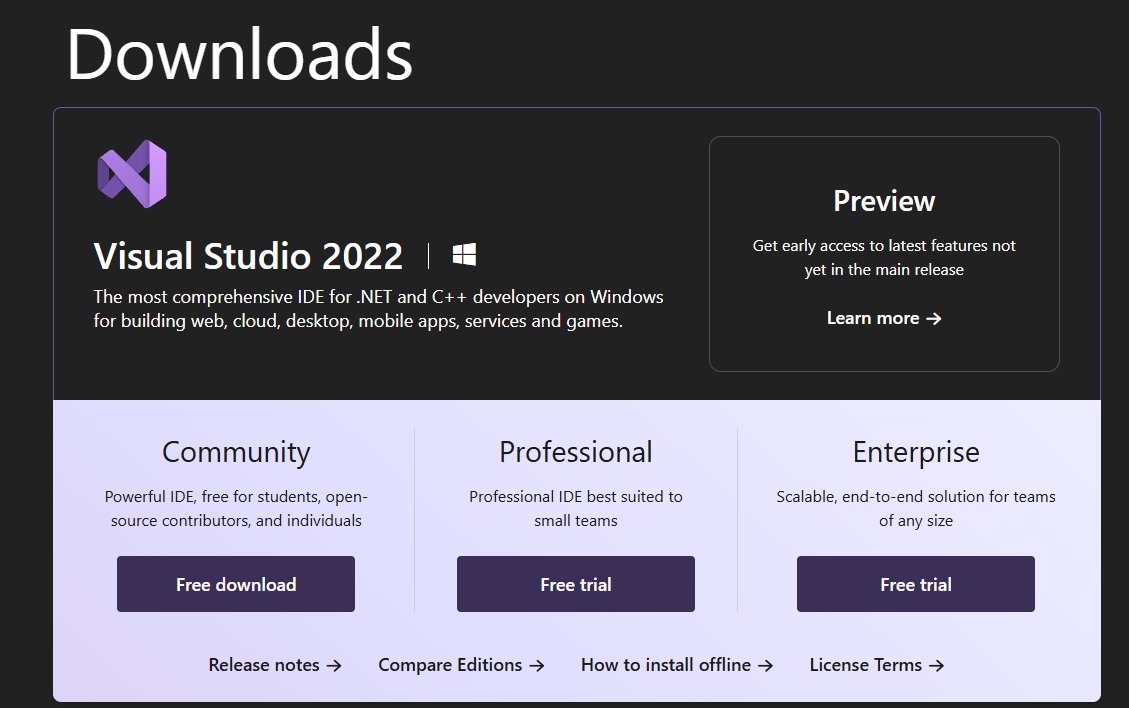Click 'The most comprehensive IDE for .NET' description
The image size is (1129, 708).
[378, 308]
